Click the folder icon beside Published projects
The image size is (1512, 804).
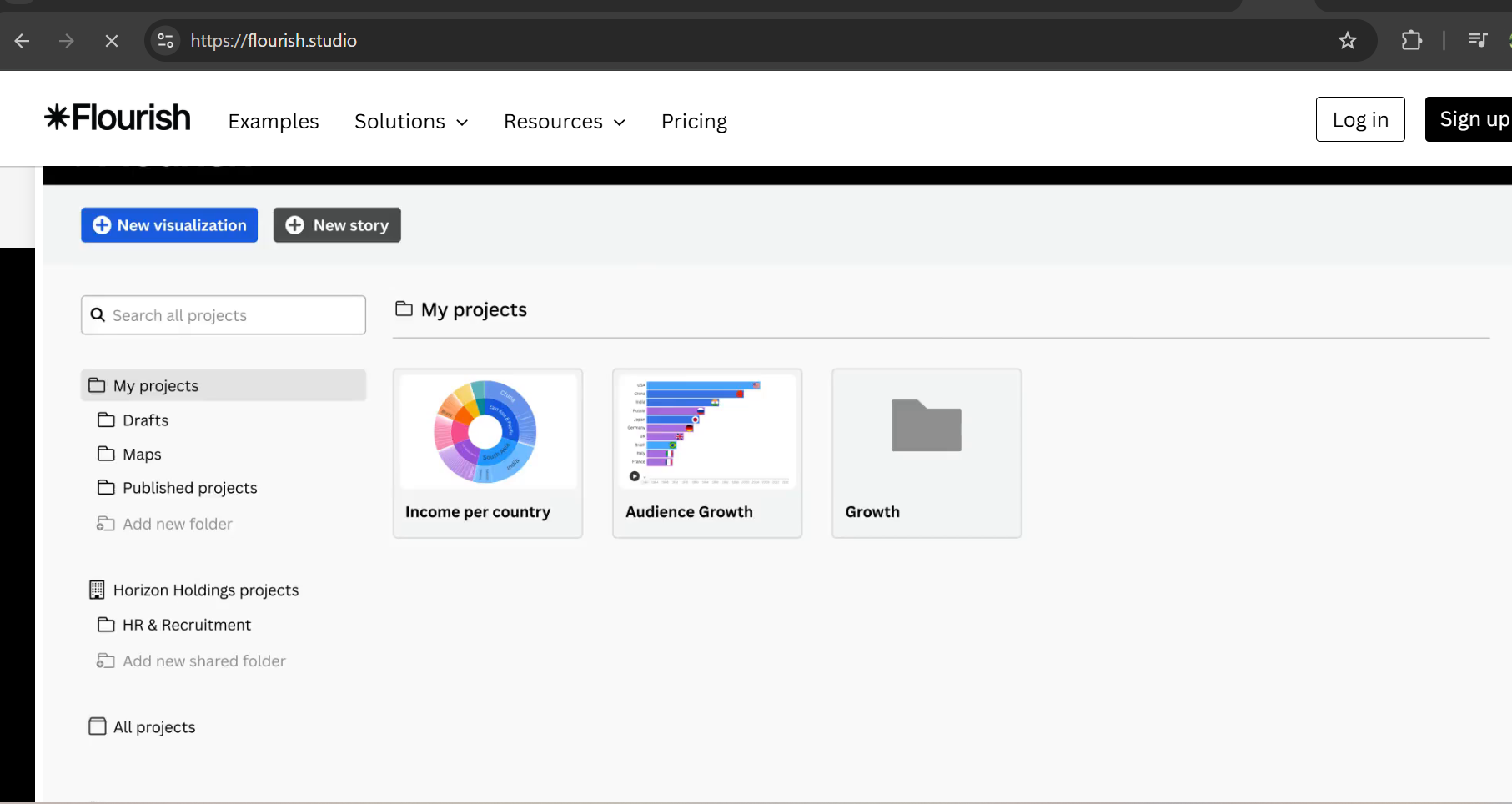[106, 487]
